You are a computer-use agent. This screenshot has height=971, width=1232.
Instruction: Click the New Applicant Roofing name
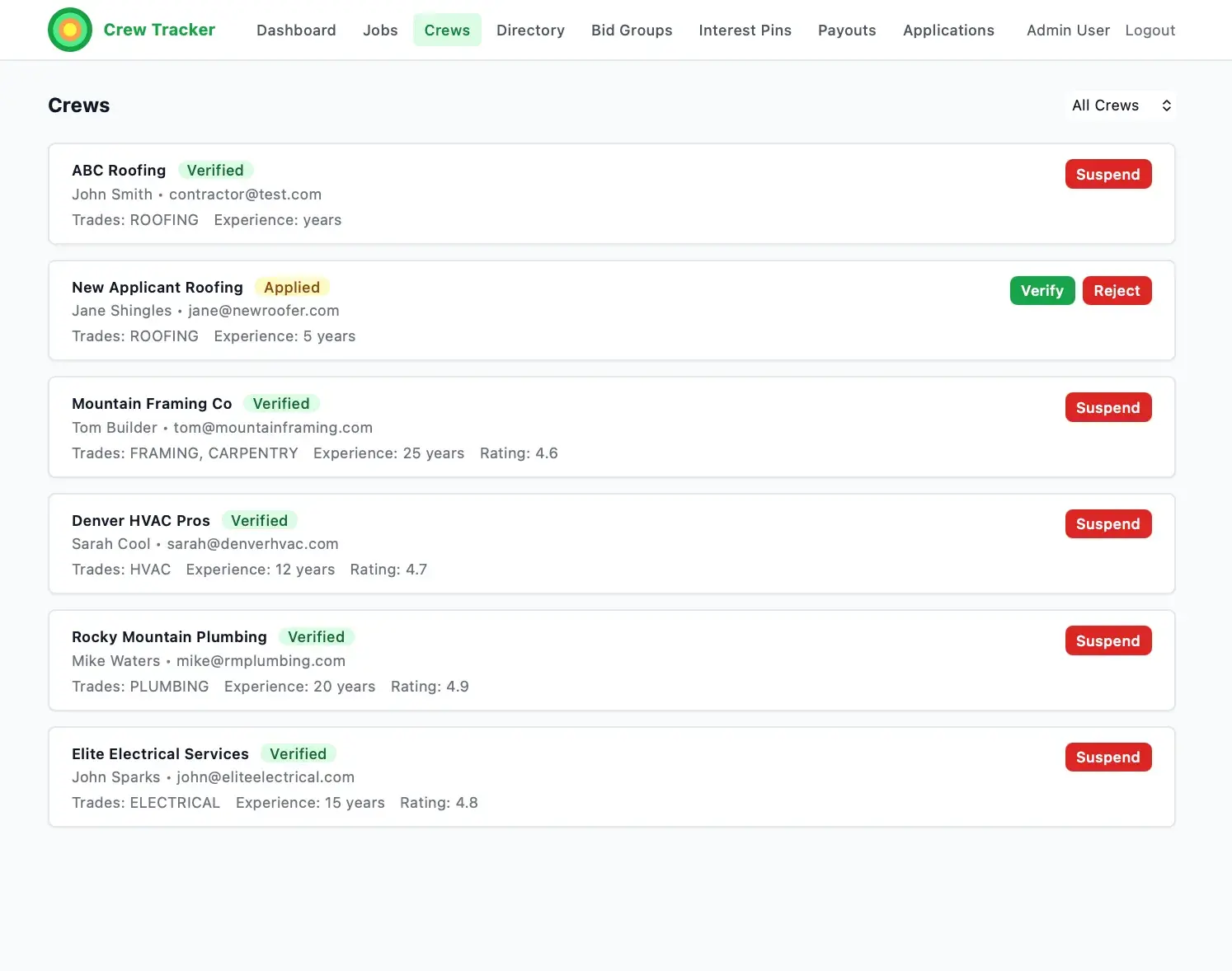(x=158, y=287)
